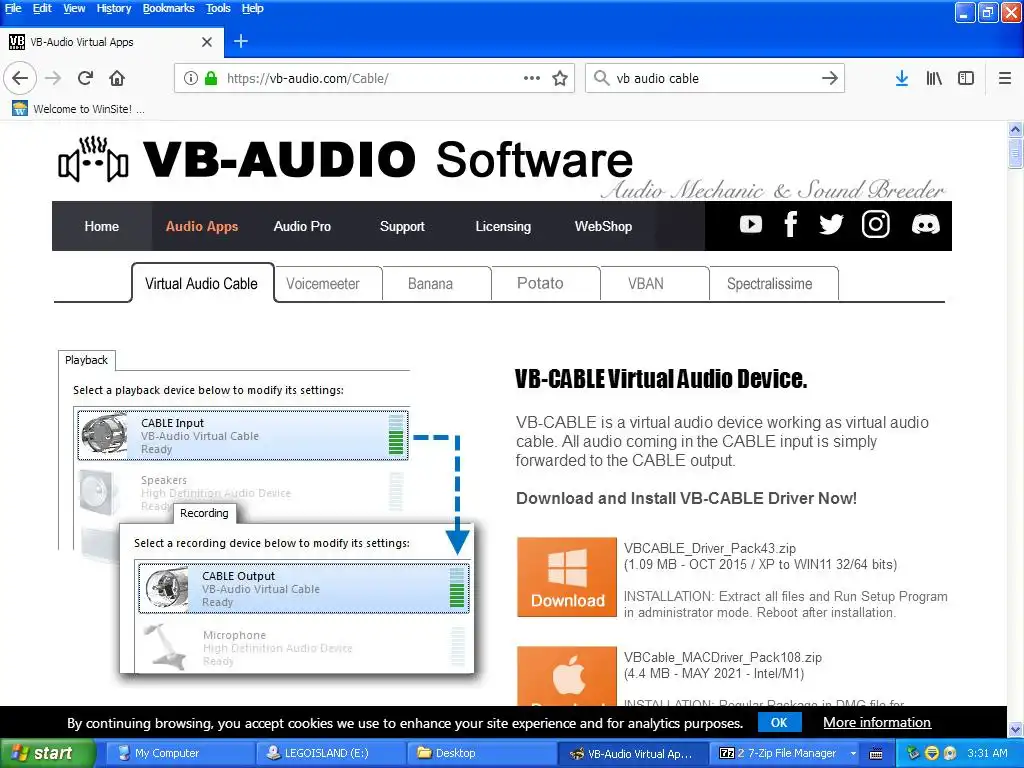Reload the page with the refresh icon
Viewport: 1024px width, 768px height.
[x=85, y=78]
